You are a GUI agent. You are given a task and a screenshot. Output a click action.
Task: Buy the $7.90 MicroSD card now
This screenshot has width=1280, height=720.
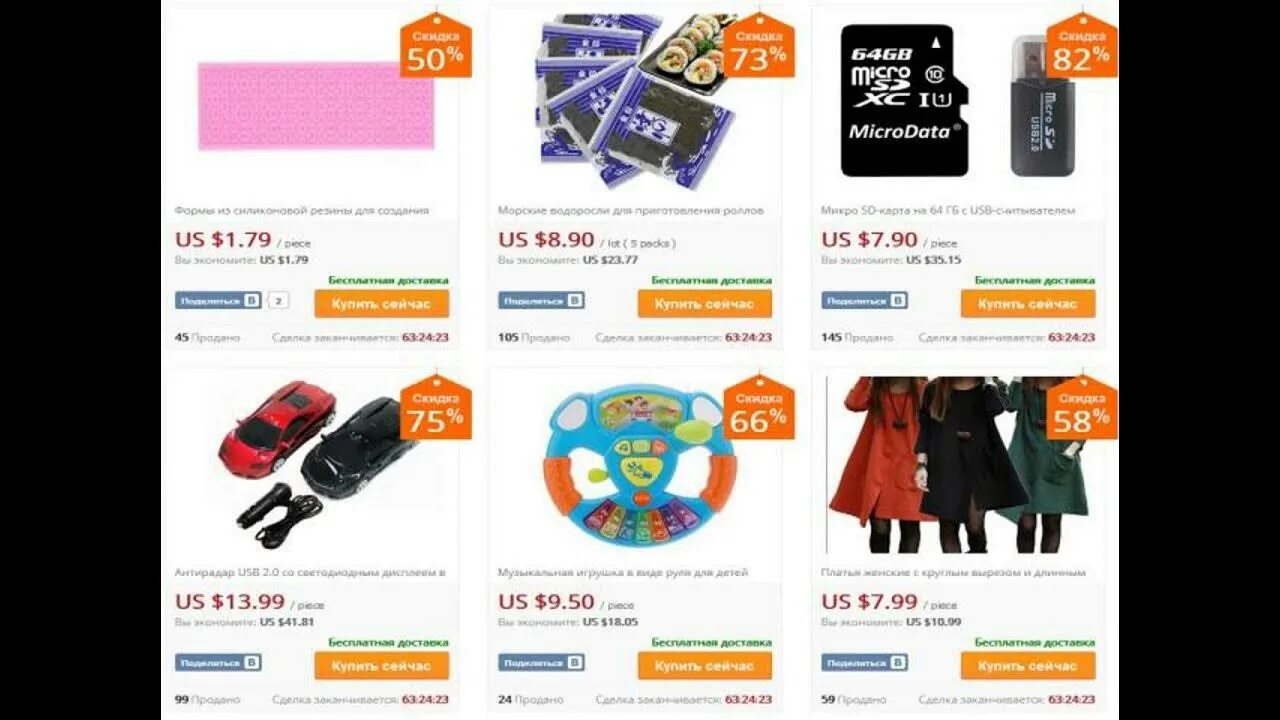pyautogui.click(x=1028, y=304)
